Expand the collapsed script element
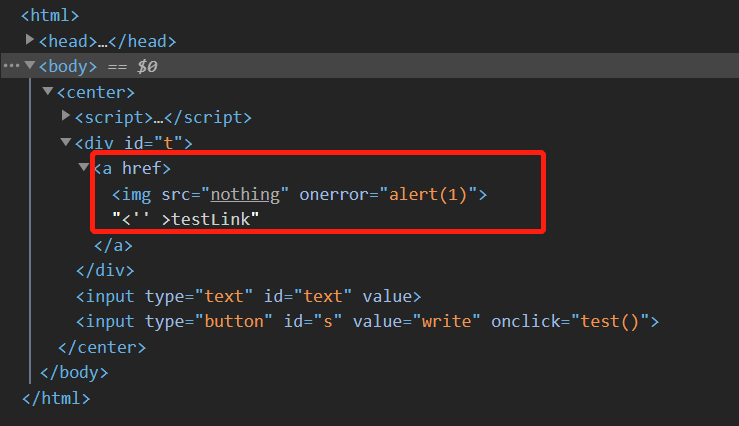Image resolution: width=739 pixels, height=426 pixels. coord(66,115)
